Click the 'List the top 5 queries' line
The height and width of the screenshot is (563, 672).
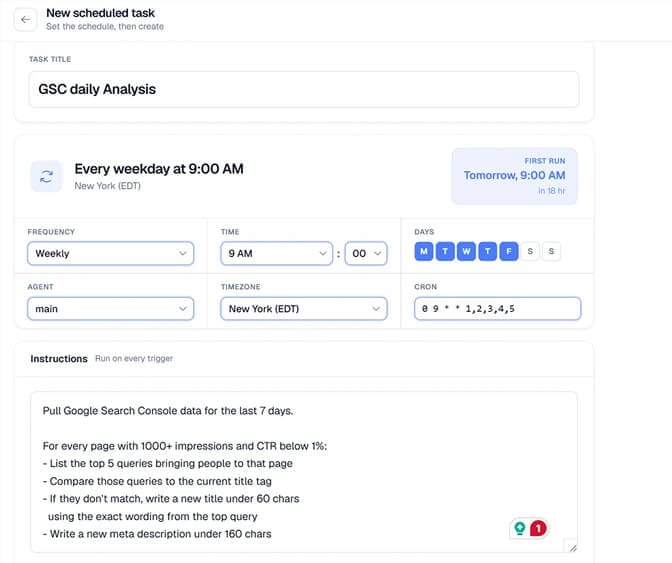click(x=168, y=464)
